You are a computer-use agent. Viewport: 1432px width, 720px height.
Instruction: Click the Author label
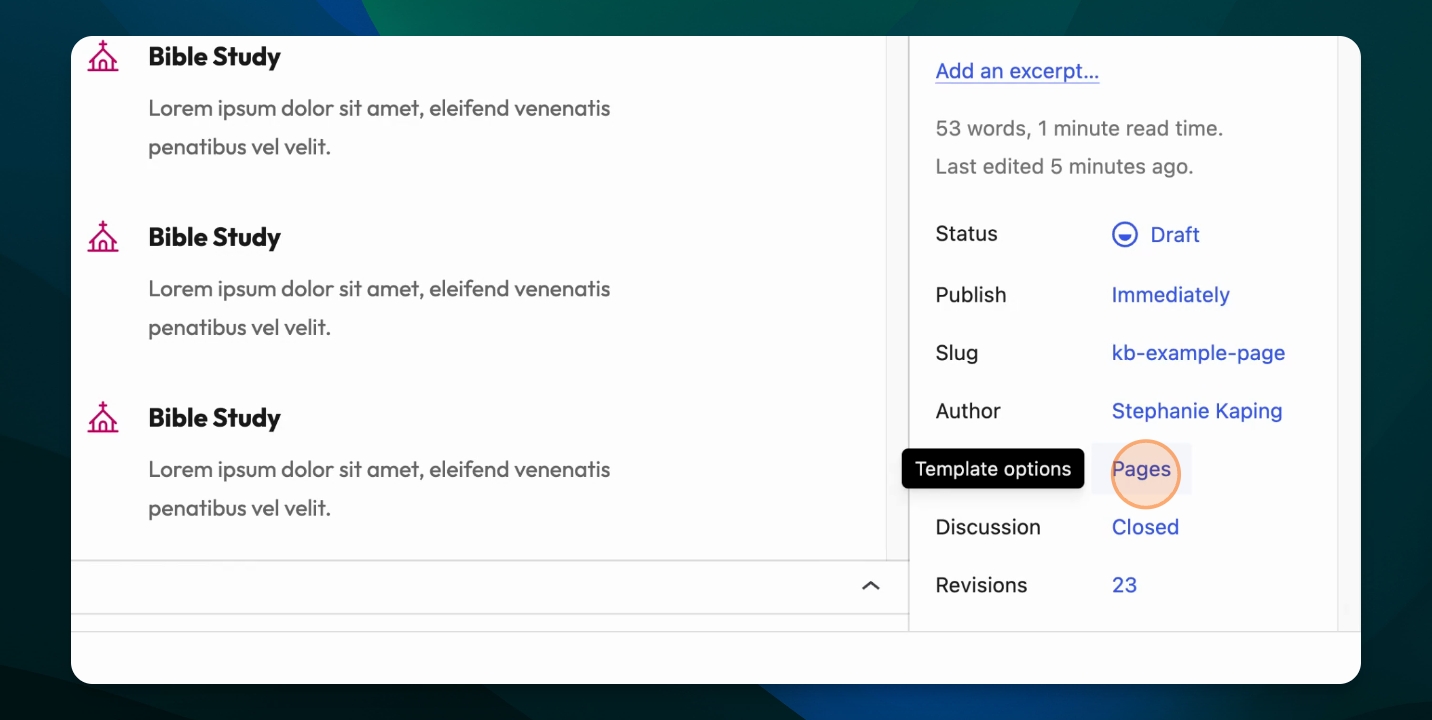pos(968,411)
